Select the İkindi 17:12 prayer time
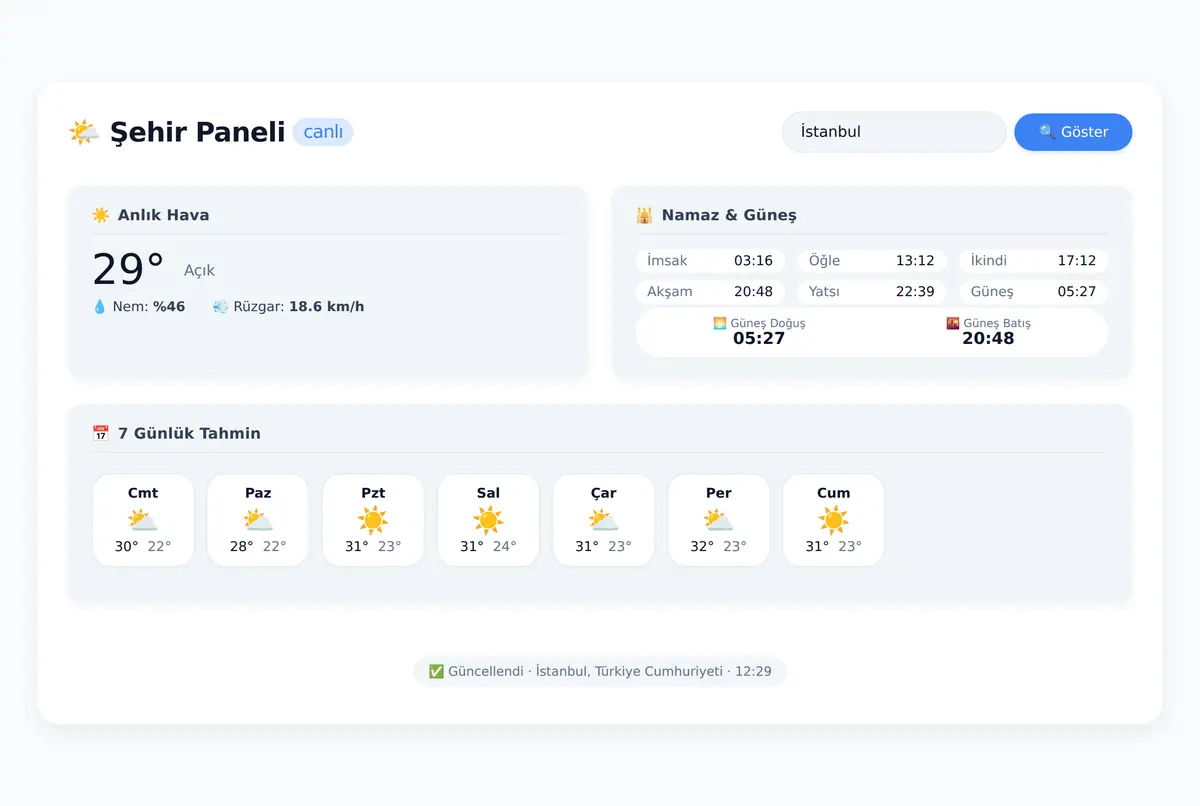 [x=1034, y=261]
